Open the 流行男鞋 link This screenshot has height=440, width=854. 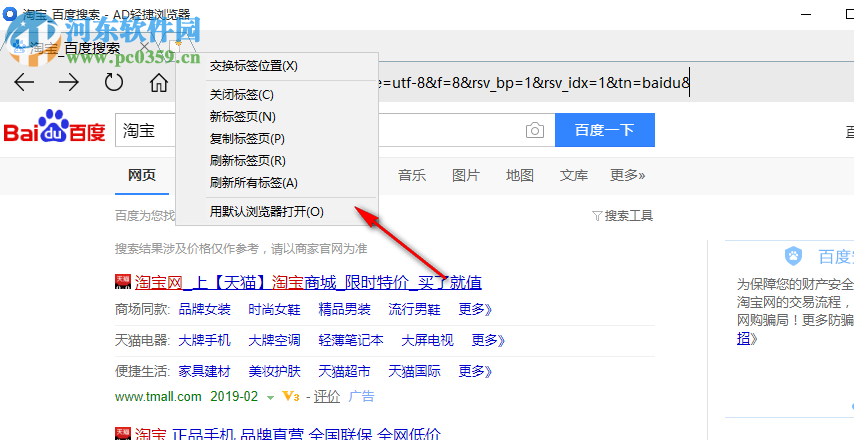pyautogui.click(x=414, y=310)
